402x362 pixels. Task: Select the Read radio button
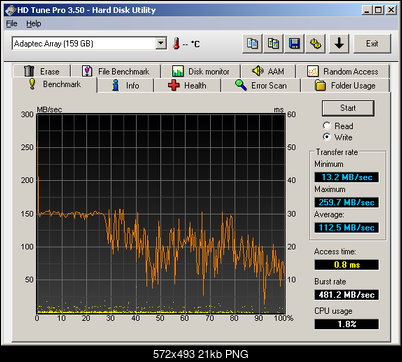[x=327, y=126]
